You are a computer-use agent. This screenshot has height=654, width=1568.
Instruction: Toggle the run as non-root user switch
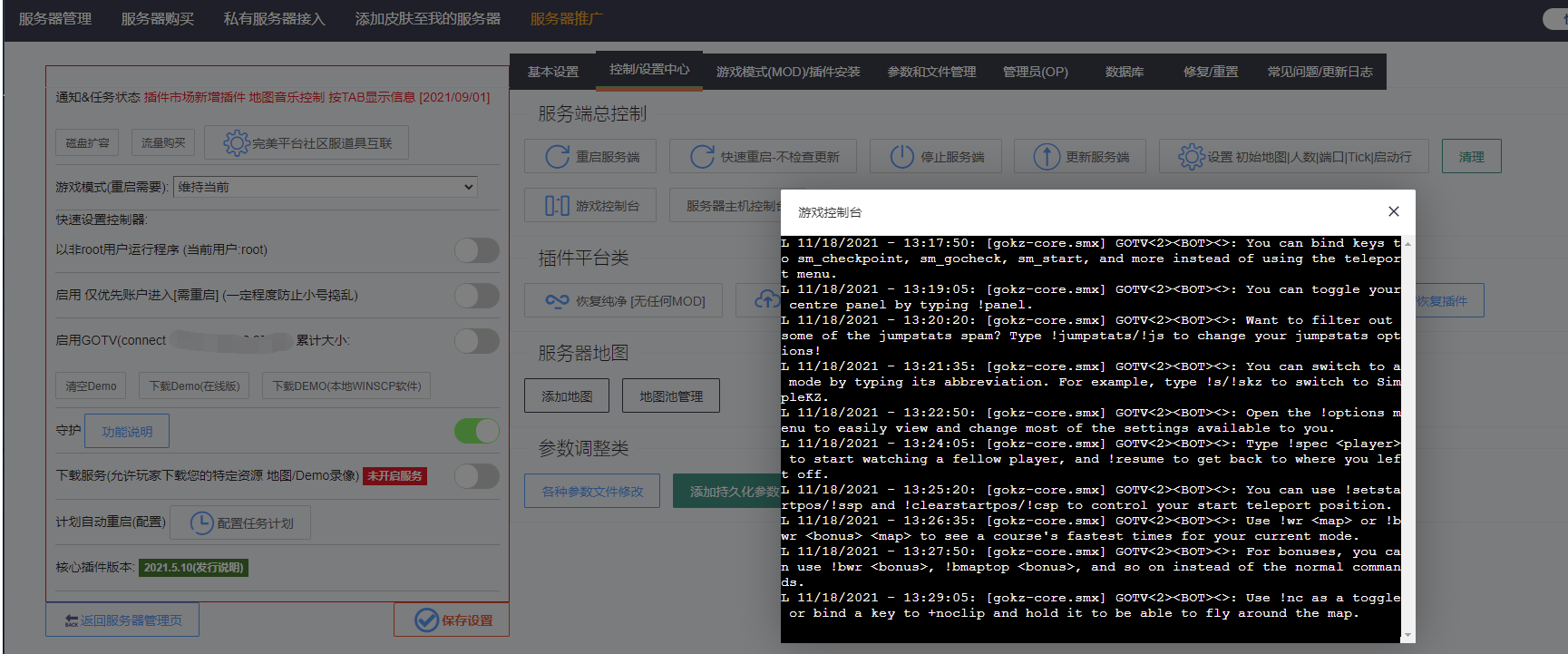pyautogui.click(x=476, y=250)
